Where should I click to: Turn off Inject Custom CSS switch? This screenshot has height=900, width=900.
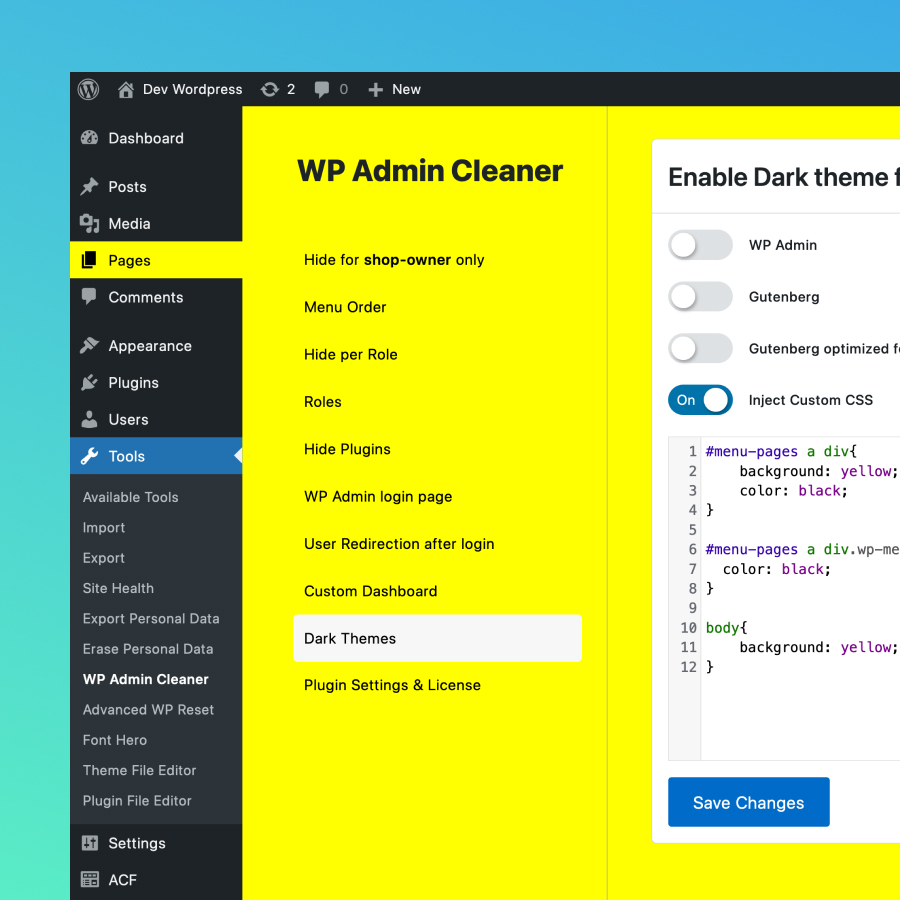[700, 400]
